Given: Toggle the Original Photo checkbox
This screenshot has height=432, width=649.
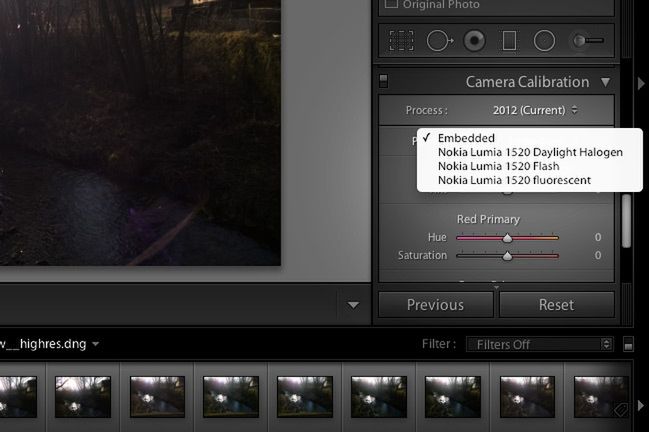Looking at the screenshot, I should click(391, 4).
